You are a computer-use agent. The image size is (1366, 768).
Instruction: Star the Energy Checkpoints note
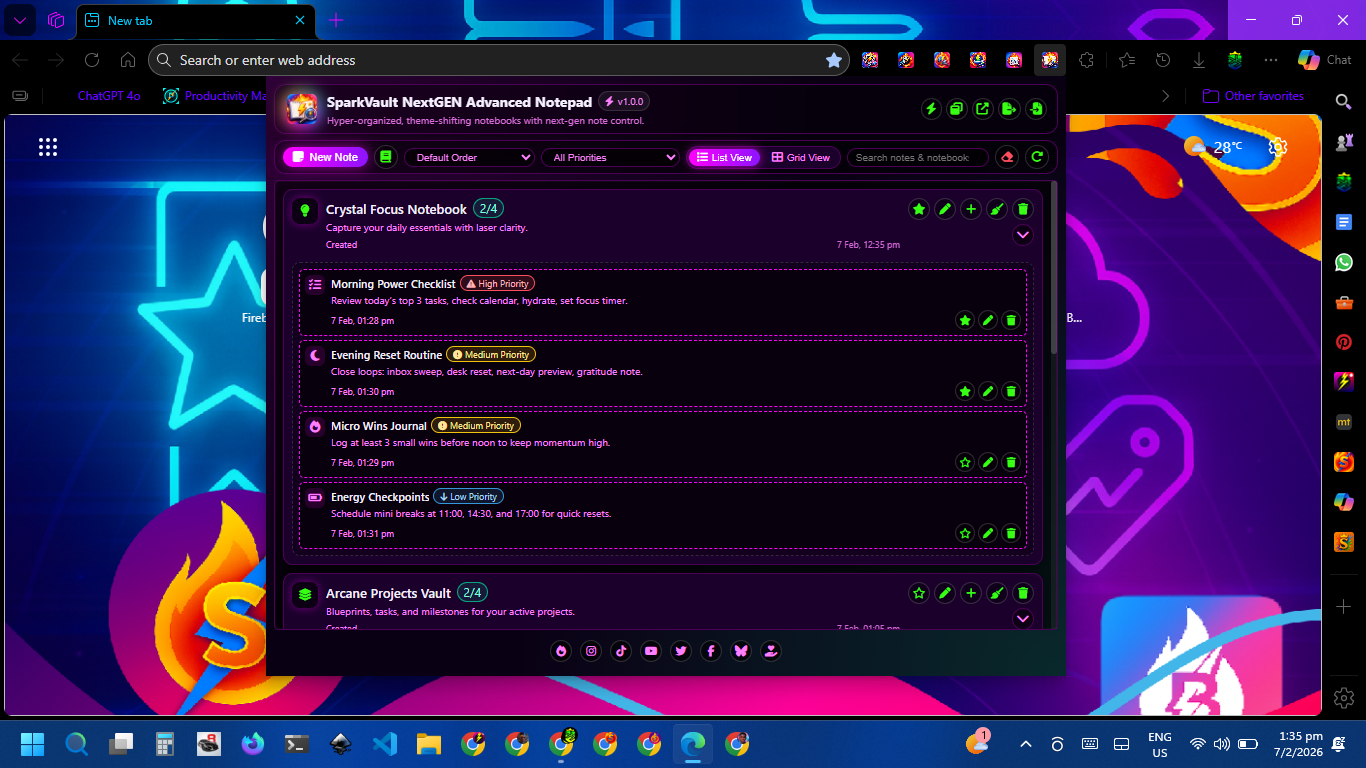(965, 533)
